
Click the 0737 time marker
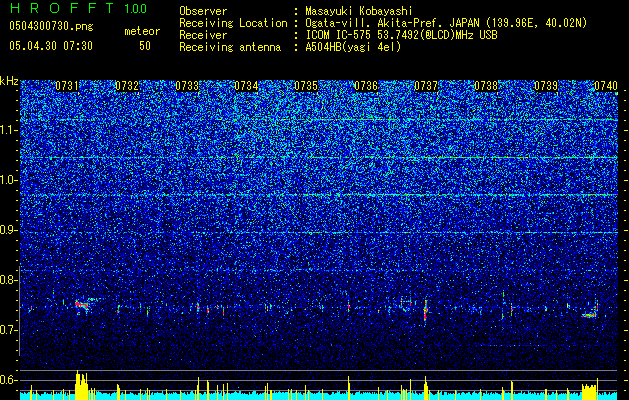coord(426,86)
